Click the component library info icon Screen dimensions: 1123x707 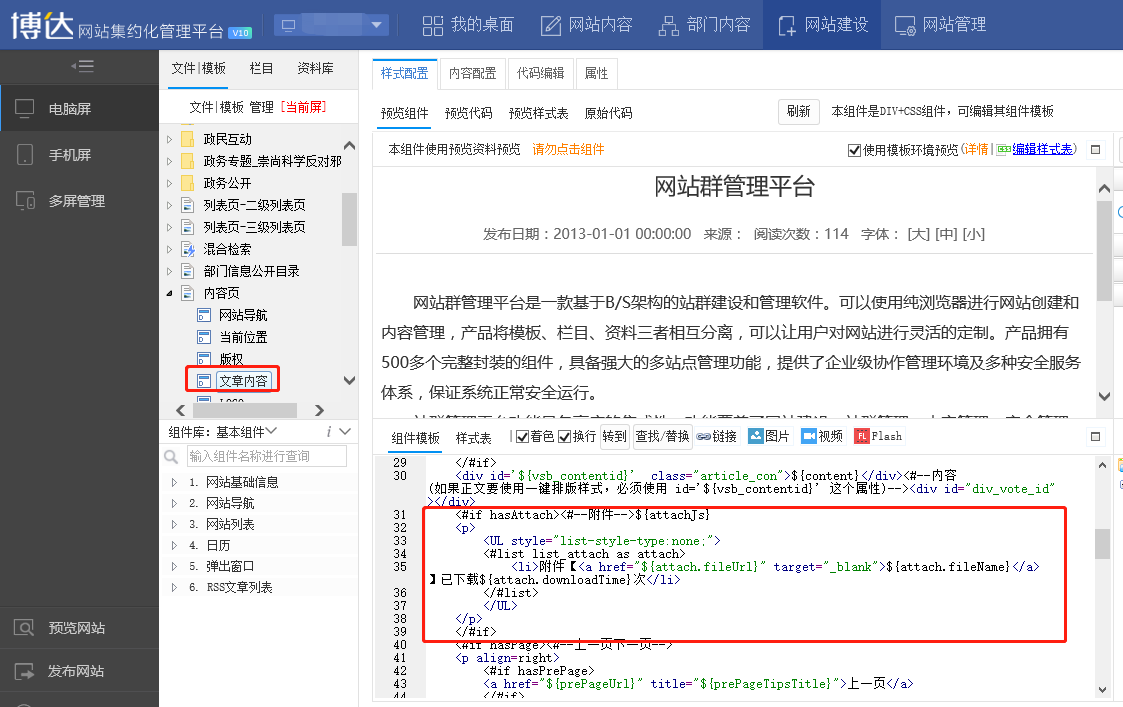click(328, 432)
